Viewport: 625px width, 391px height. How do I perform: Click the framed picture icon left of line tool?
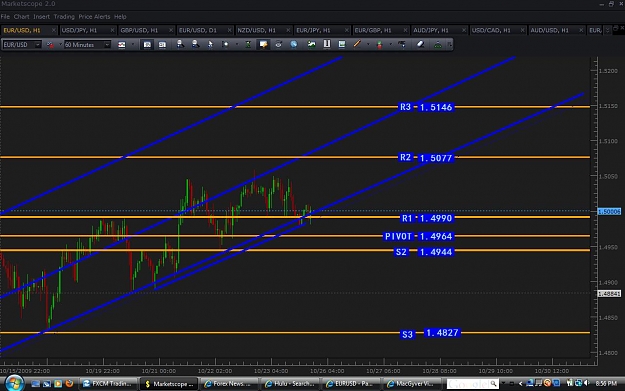[342, 44]
